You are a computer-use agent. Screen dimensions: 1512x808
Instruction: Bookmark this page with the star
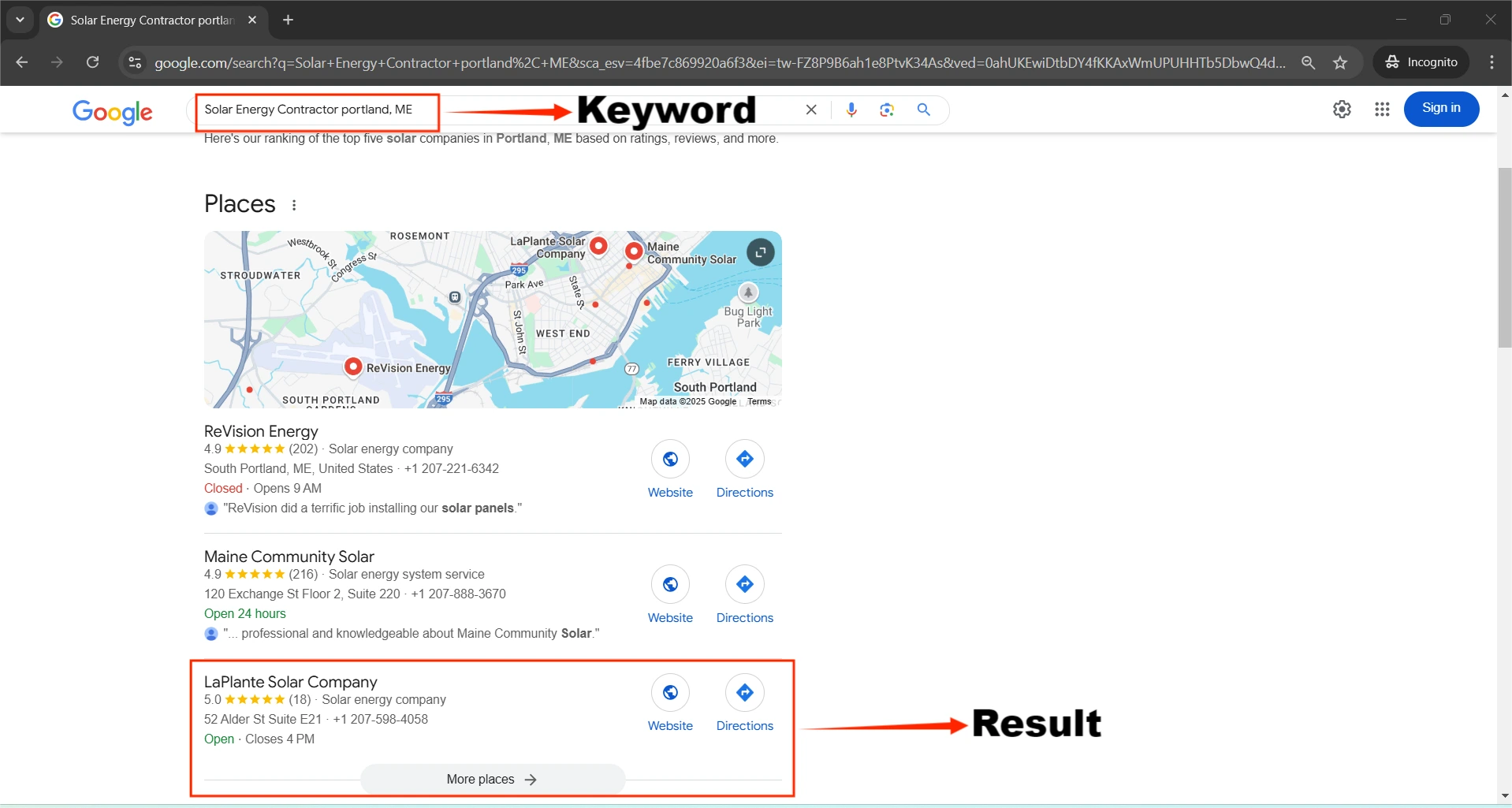[1340, 62]
